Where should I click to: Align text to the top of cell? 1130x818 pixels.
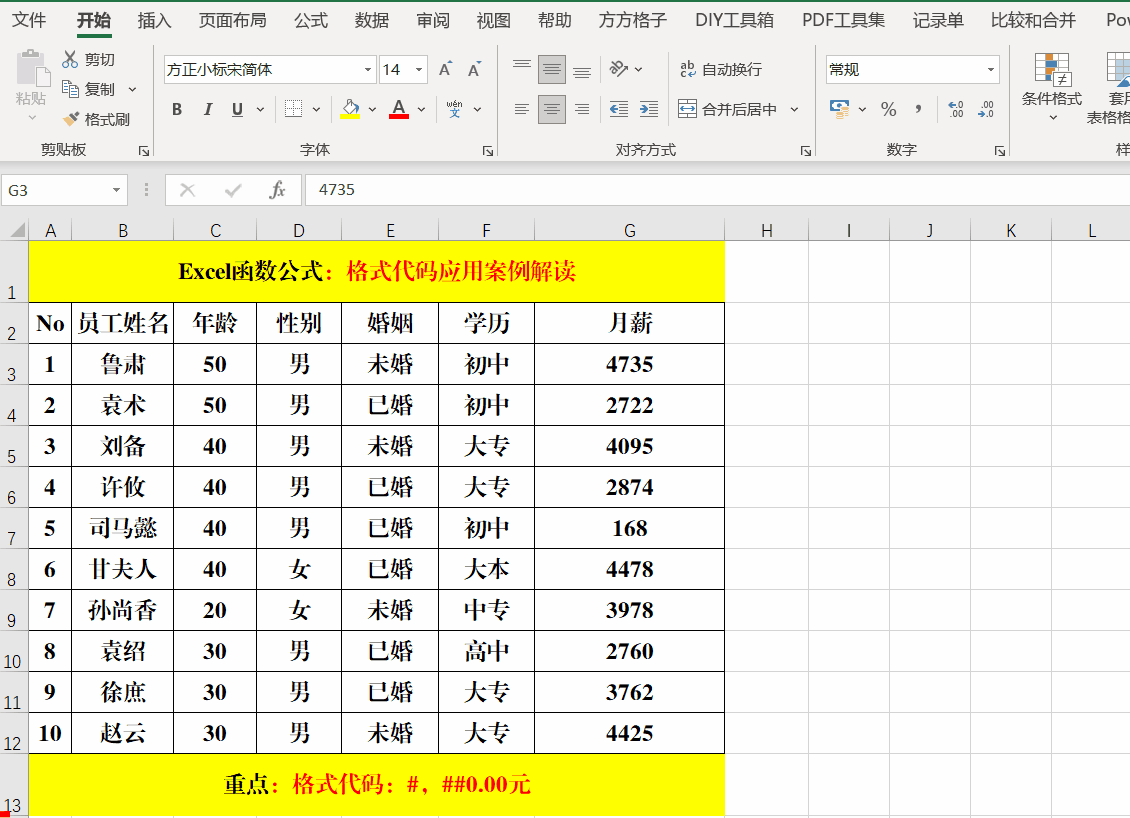coord(522,69)
